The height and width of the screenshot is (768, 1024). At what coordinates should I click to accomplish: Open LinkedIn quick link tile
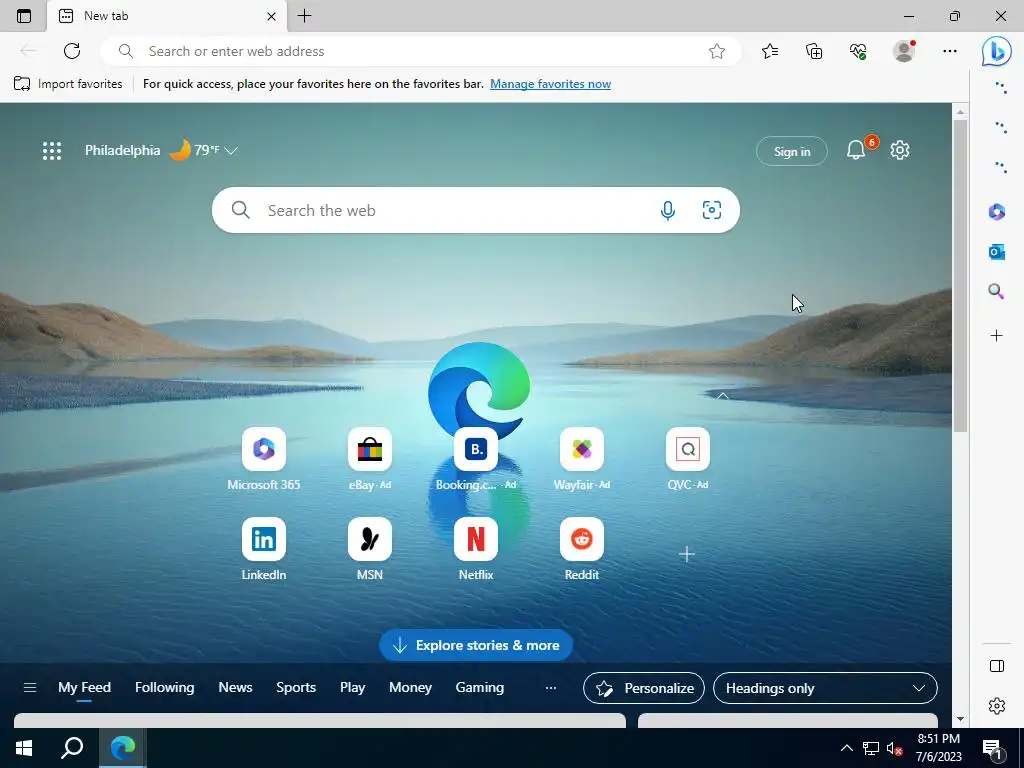264,549
